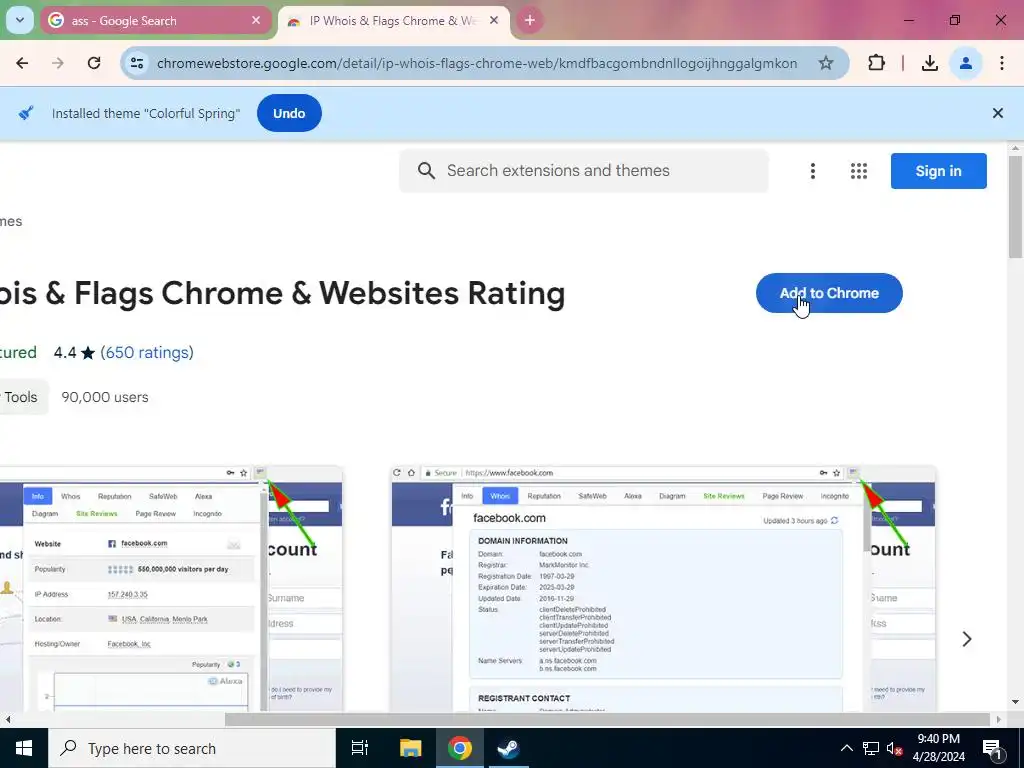Image resolution: width=1024 pixels, height=768 pixels.
Task: Open web store more options menu
Action: tap(812, 170)
